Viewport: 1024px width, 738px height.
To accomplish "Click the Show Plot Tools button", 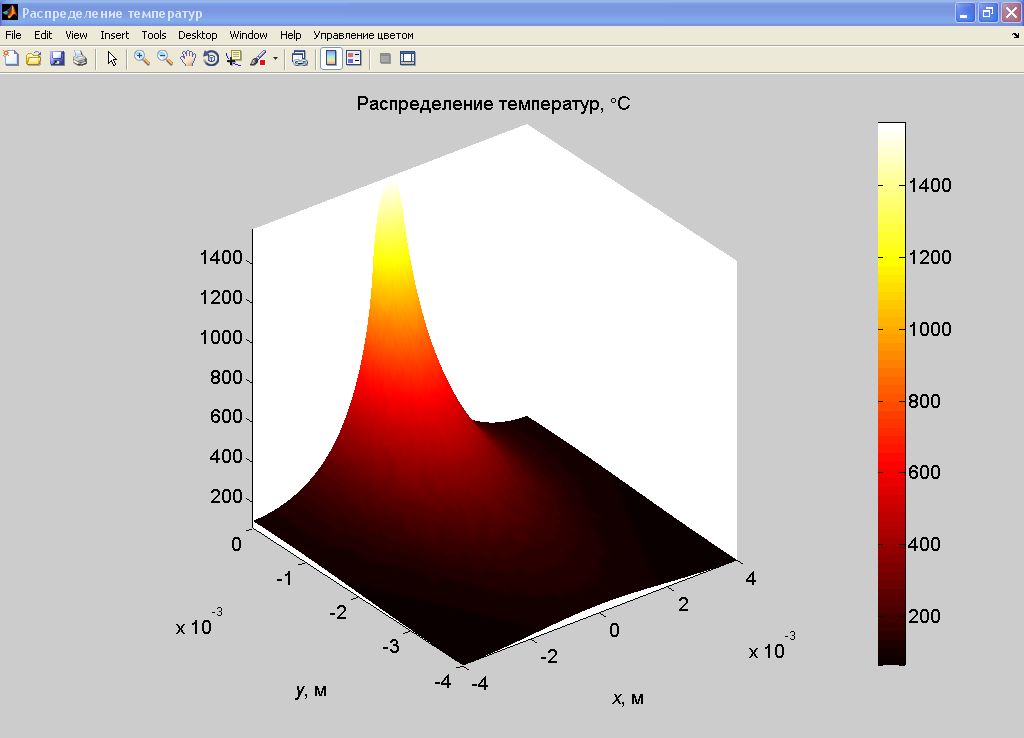I will click(407, 59).
